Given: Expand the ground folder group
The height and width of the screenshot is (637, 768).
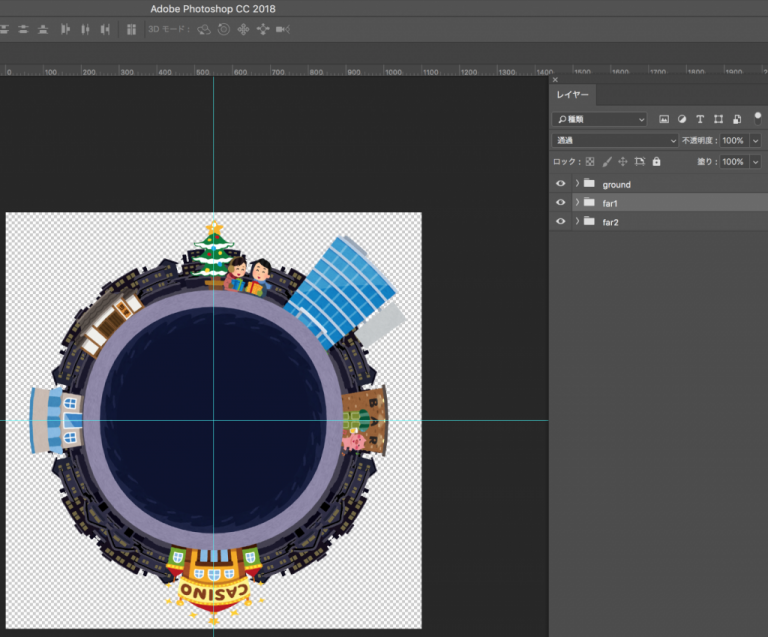Looking at the screenshot, I should [576, 184].
